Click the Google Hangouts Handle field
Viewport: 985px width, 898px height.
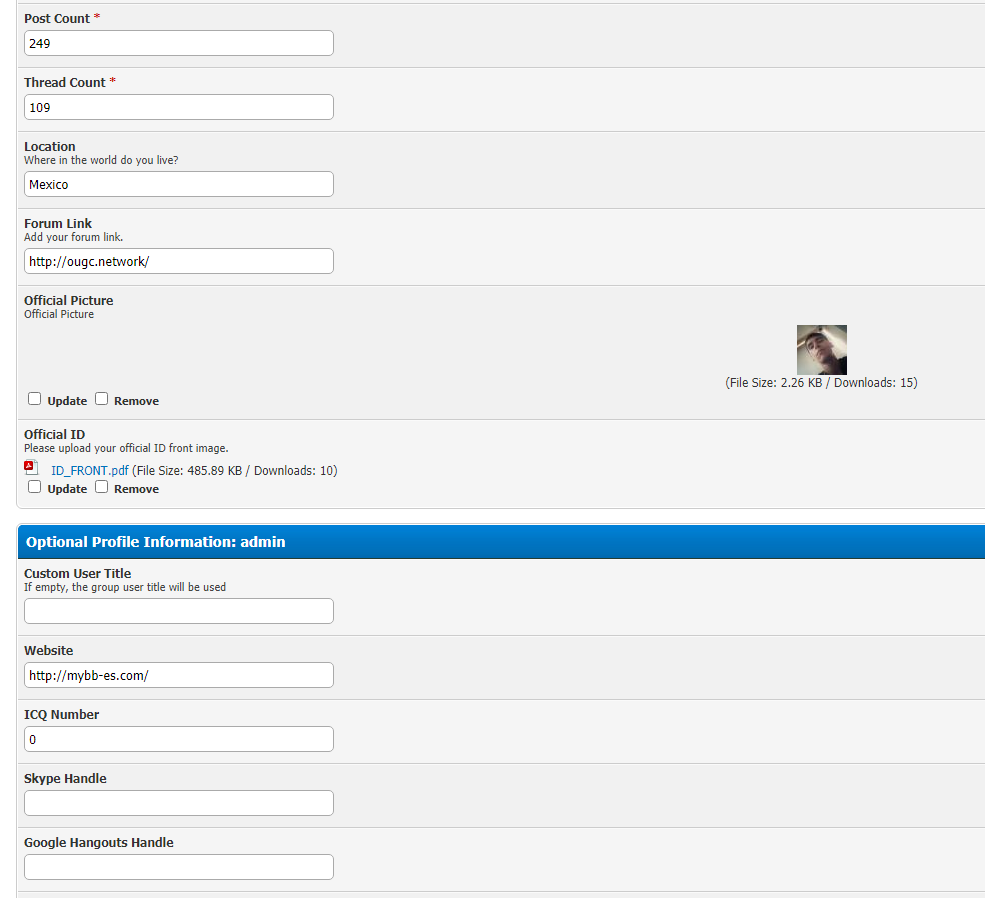tap(178, 868)
